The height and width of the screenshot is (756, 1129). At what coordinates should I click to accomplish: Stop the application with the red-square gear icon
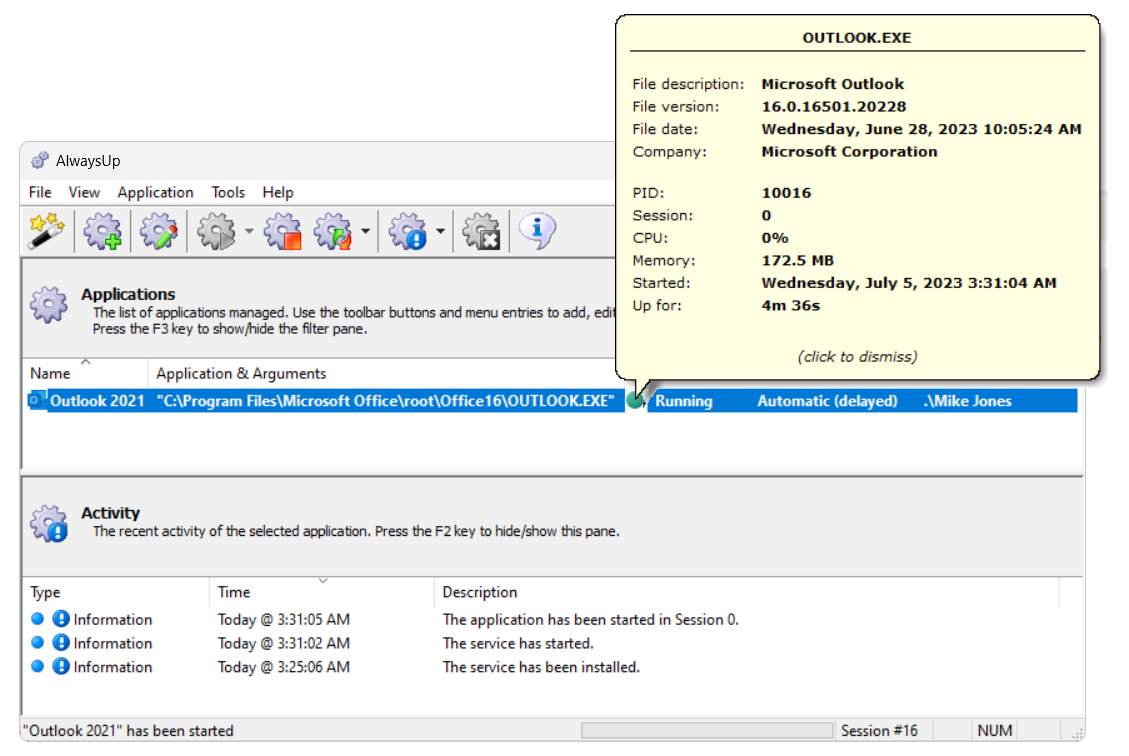click(x=282, y=231)
